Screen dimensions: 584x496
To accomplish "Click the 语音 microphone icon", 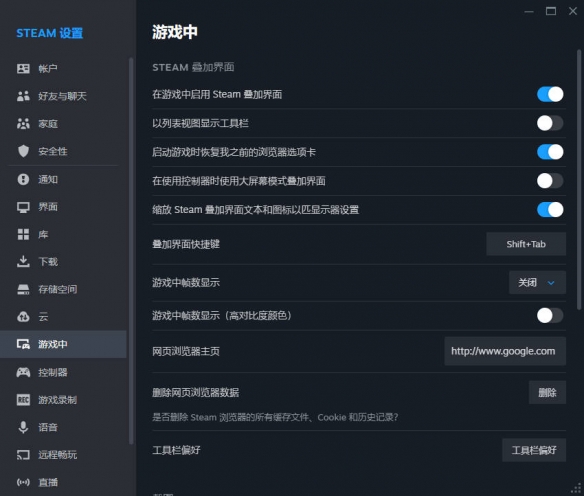I will [23, 427].
